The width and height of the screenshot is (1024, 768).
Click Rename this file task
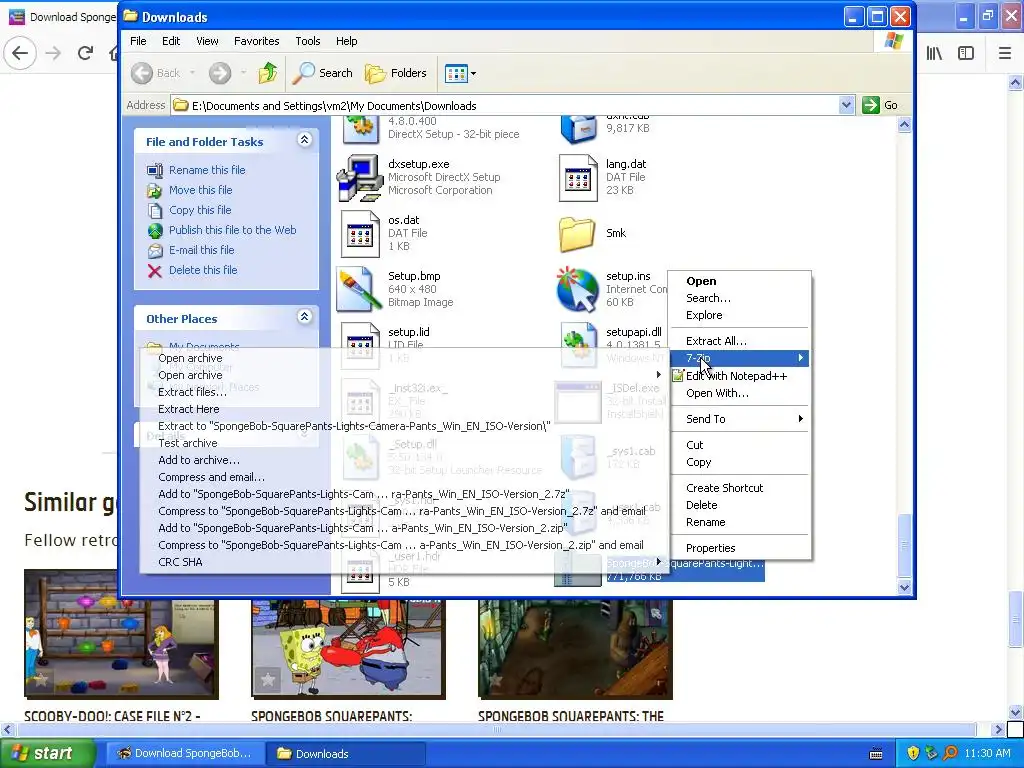click(x=207, y=170)
